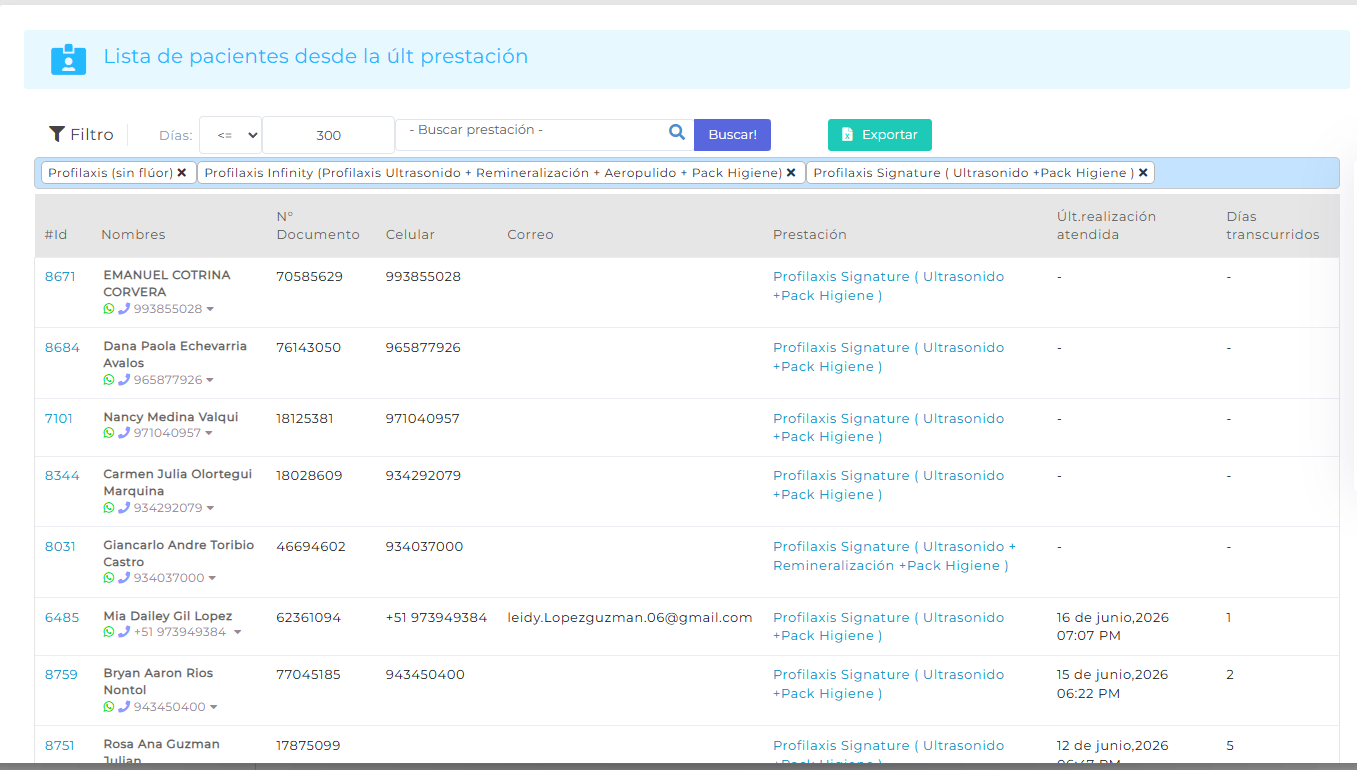Click the Excel icon on the Exportar button

847,135
